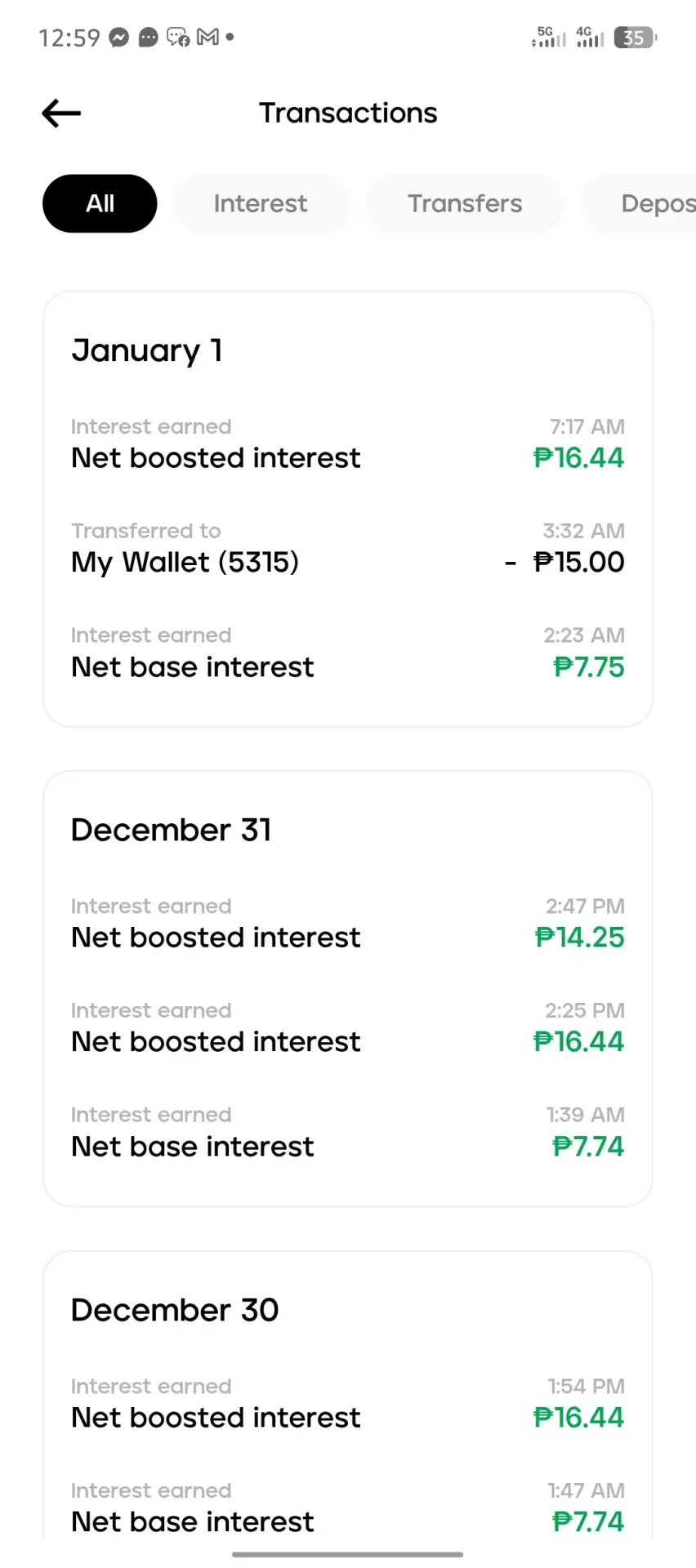Open My Wallet (5315) transfer entry

tap(348, 547)
